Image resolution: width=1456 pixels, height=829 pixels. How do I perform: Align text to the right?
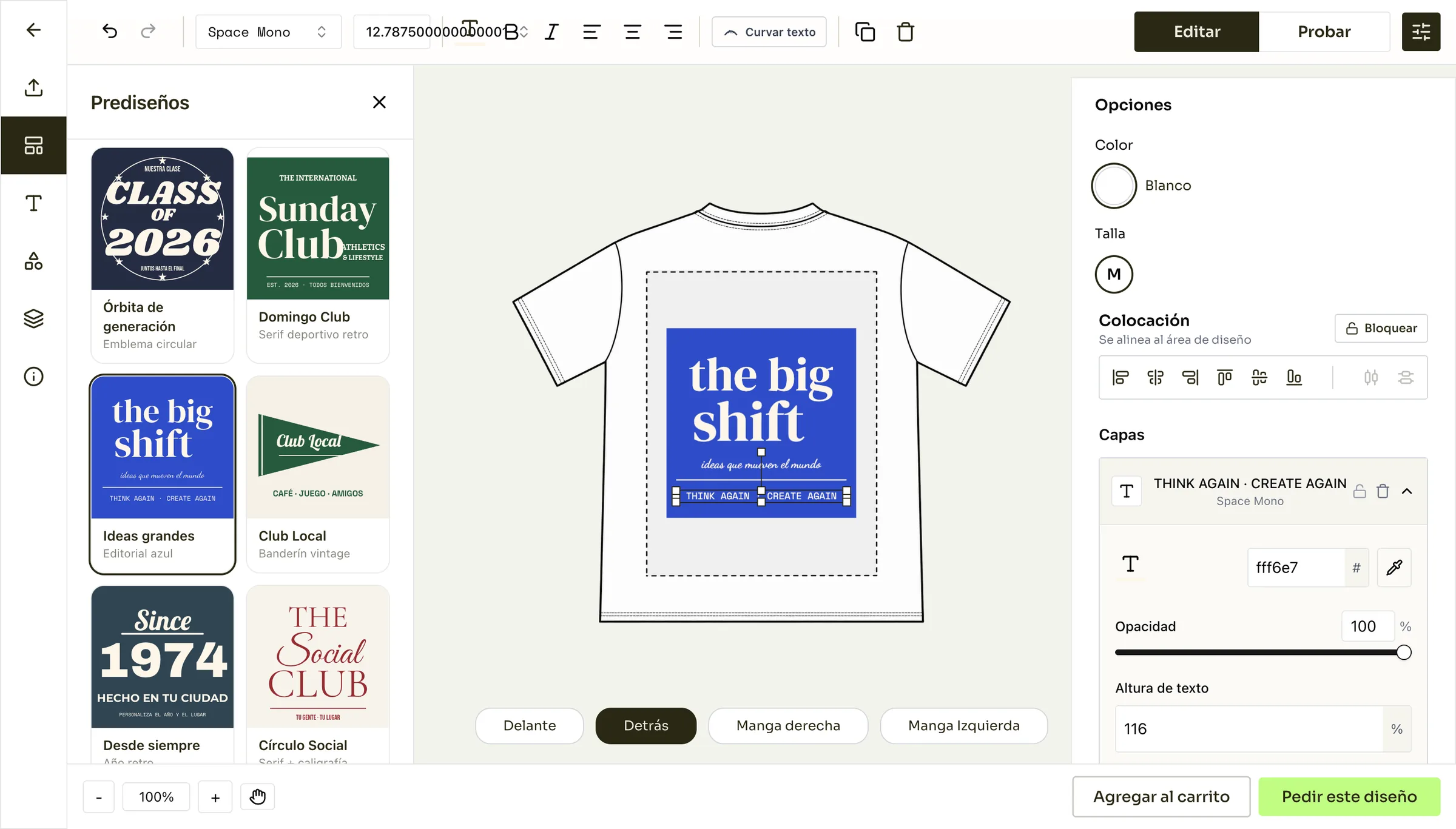coord(673,32)
